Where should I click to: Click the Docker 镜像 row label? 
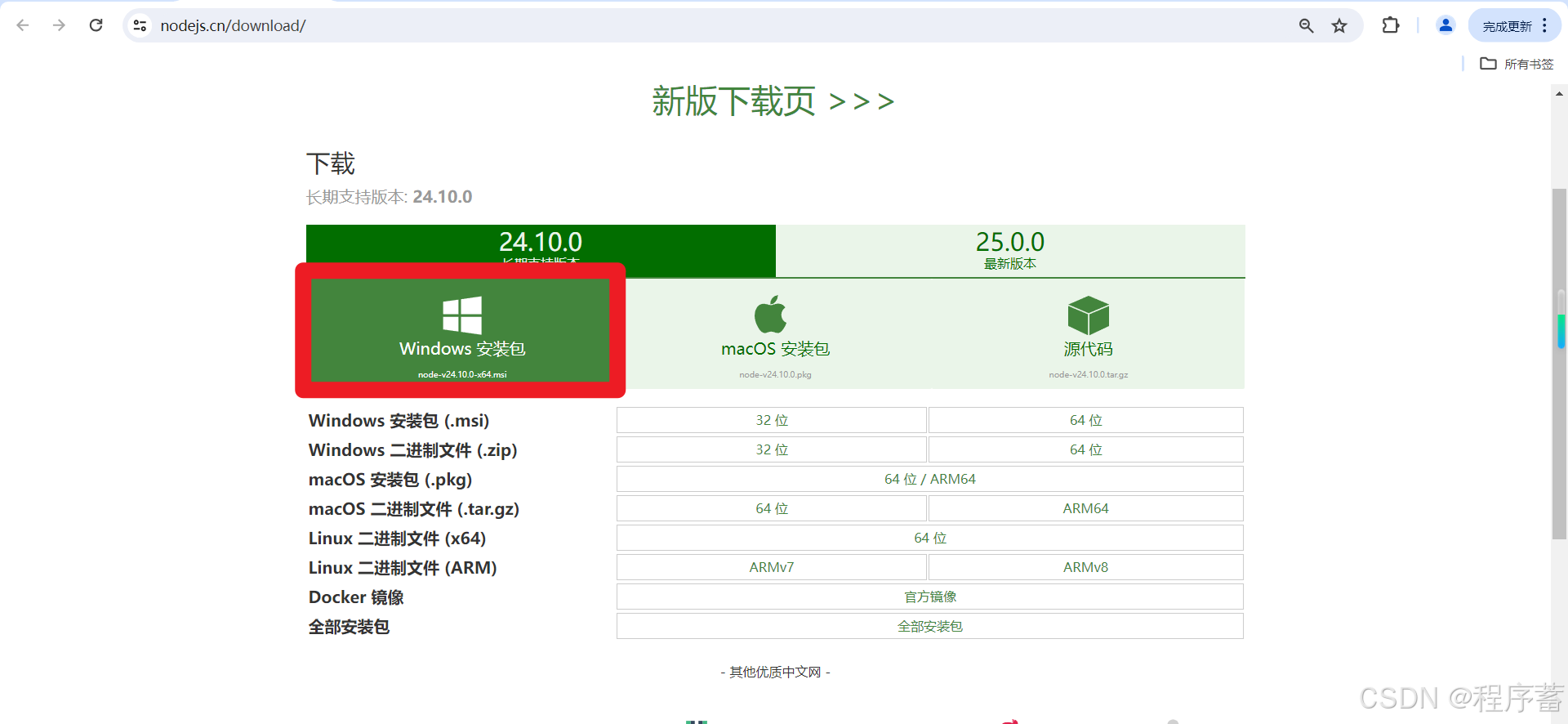tap(356, 597)
